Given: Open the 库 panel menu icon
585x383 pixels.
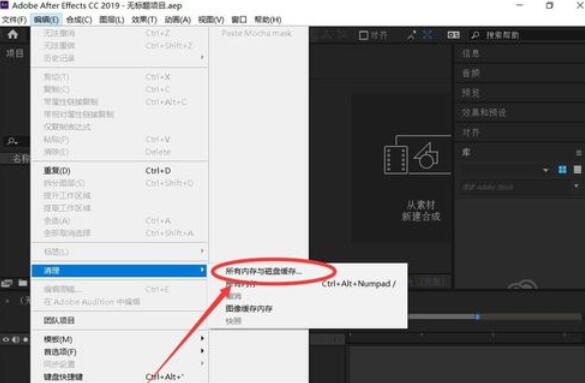Looking at the screenshot, I should tap(578, 153).
